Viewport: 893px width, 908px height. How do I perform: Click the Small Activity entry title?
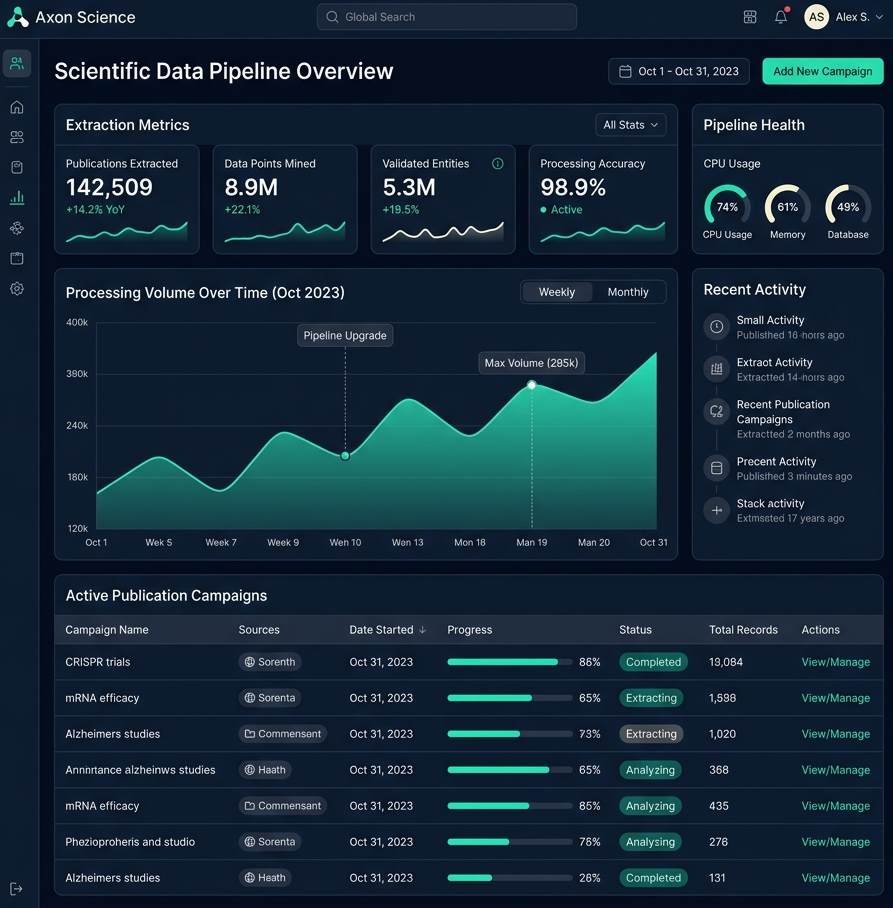click(770, 320)
